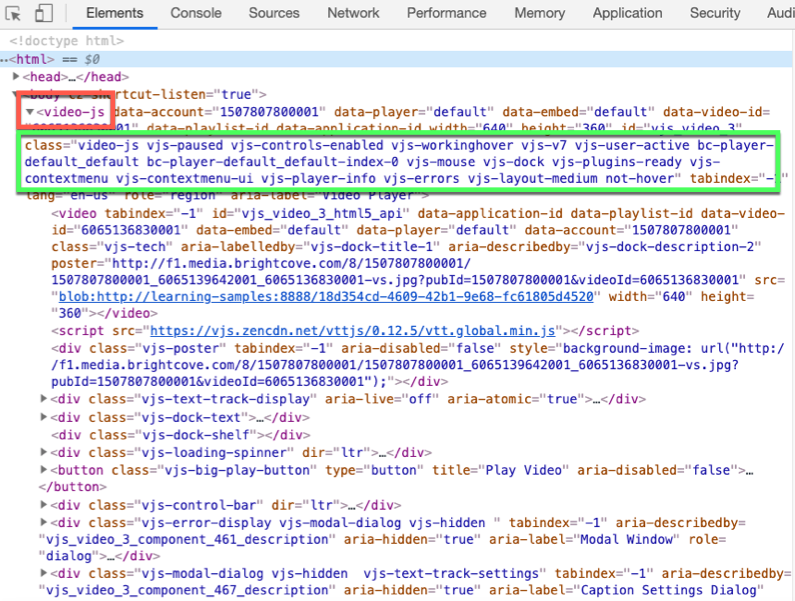Open the Memory tab
Screen dimensions: 795x601
point(539,13)
